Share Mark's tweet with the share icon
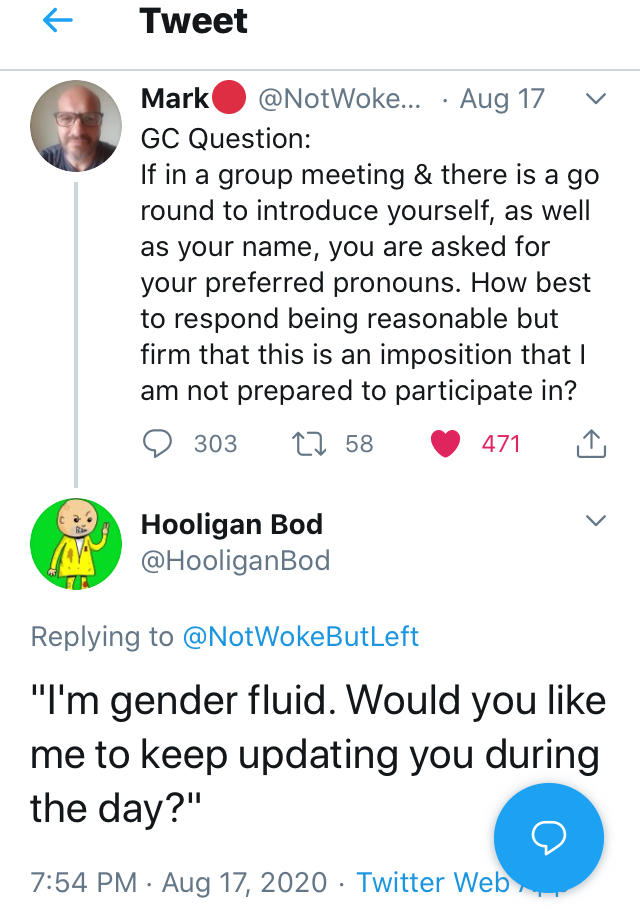The height and width of the screenshot is (911, 640). [591, 443]
